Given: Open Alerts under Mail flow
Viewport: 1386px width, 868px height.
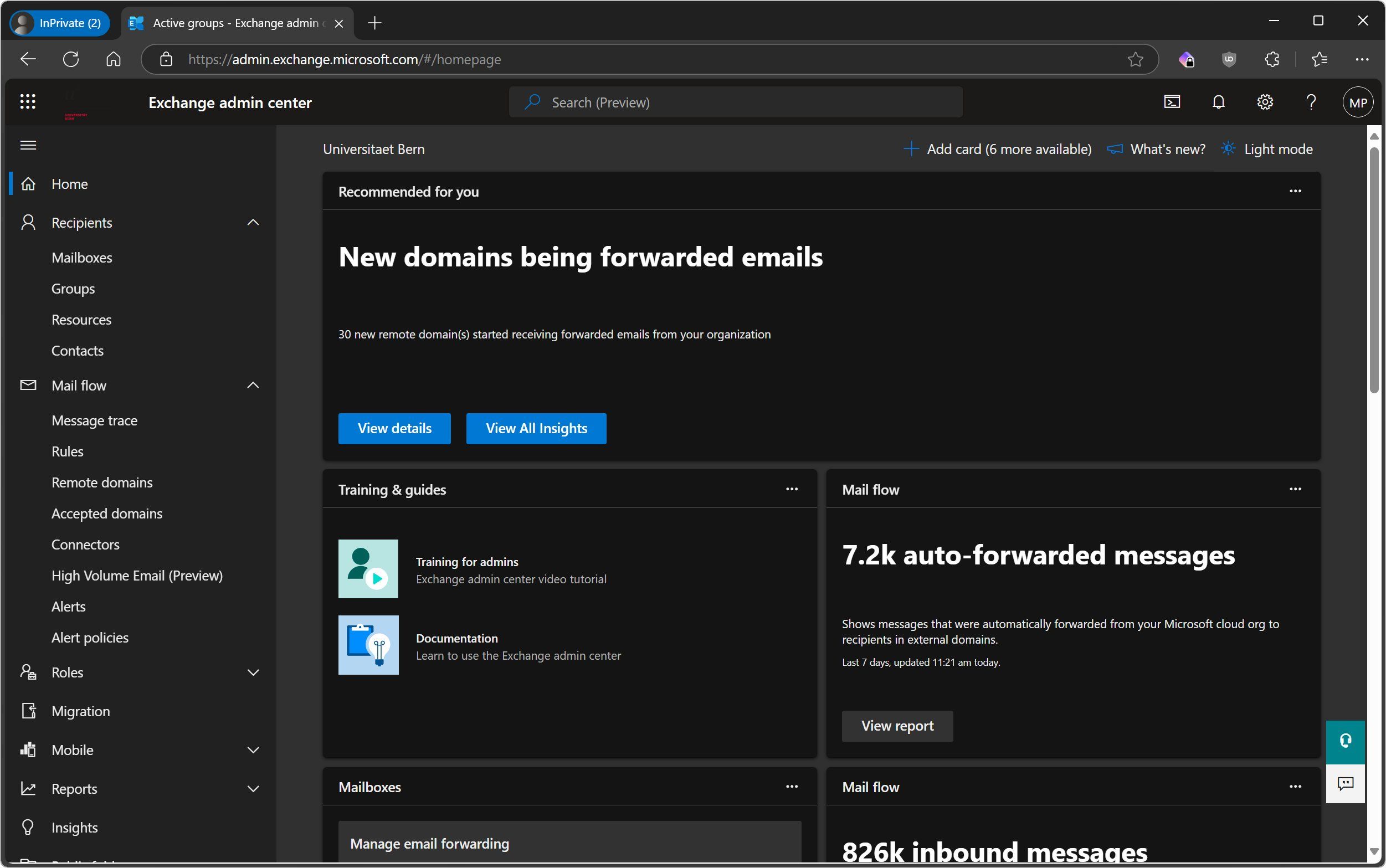Looking at the screenshot, I should point(68,607).
